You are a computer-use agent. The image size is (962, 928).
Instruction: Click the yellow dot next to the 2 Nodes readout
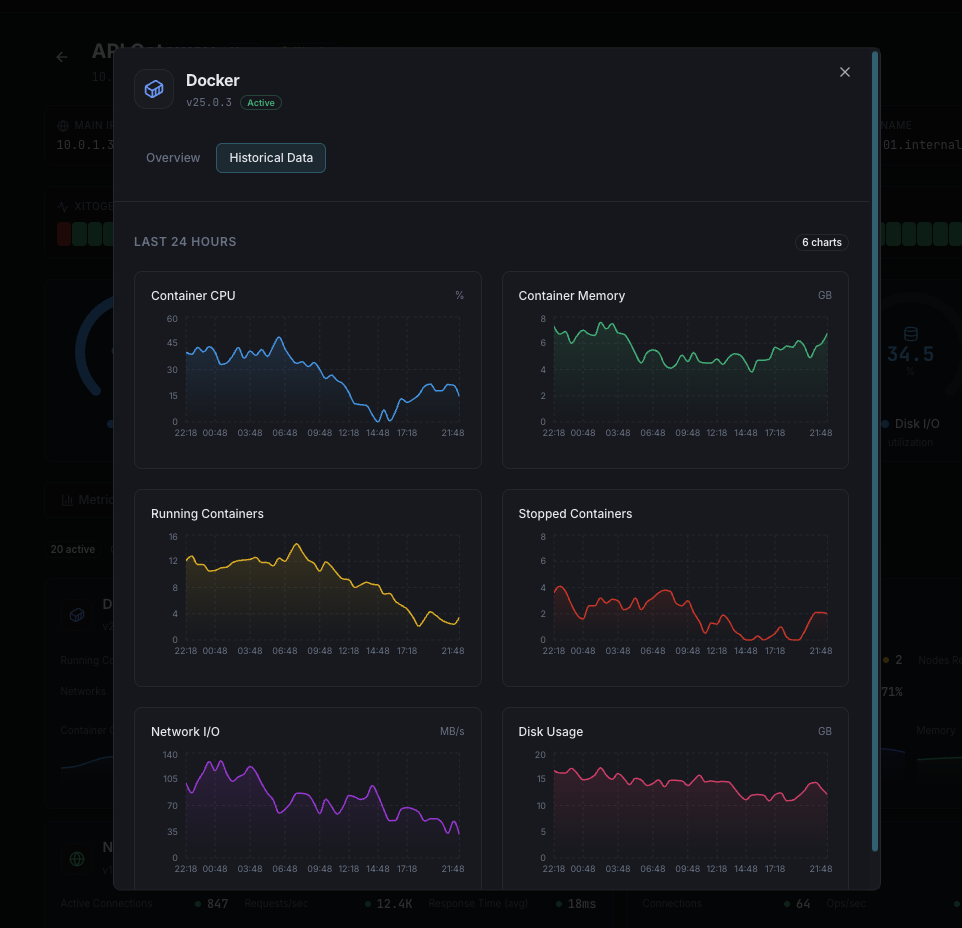pyautogui.click(x=884, y=660)
